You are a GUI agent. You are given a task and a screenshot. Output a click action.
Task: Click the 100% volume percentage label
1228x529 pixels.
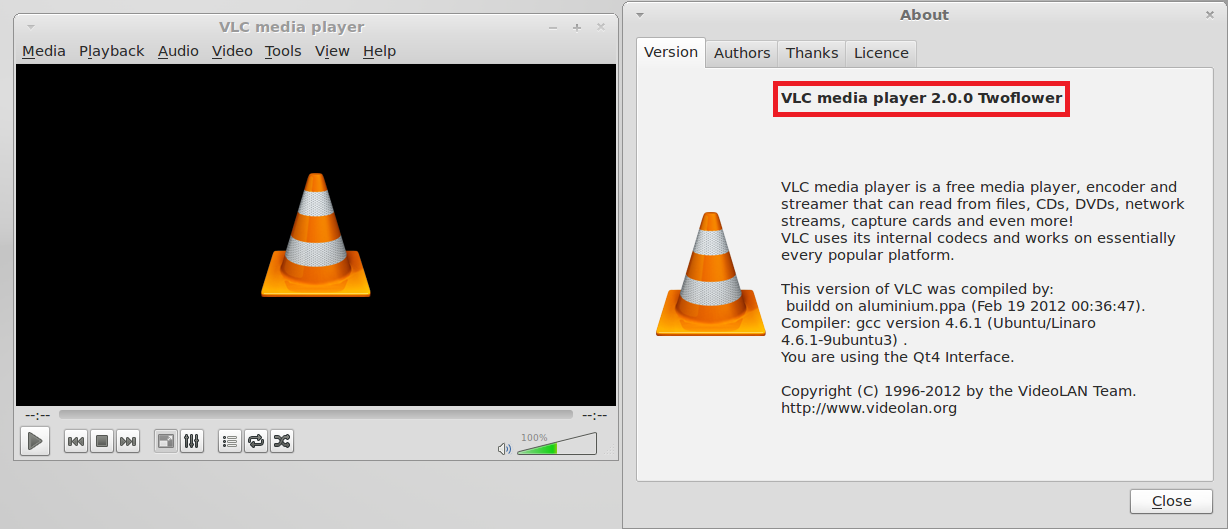[534, 437]
